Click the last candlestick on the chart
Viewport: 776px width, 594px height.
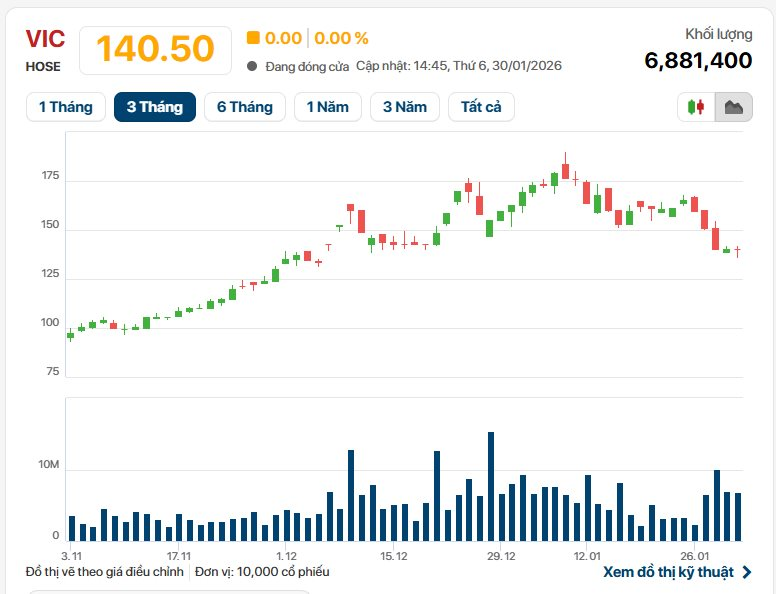coord(738,251)
